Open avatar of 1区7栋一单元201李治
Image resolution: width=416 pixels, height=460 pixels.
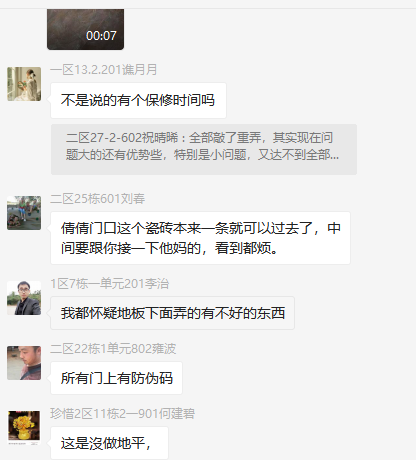click(x=24, y=298)
